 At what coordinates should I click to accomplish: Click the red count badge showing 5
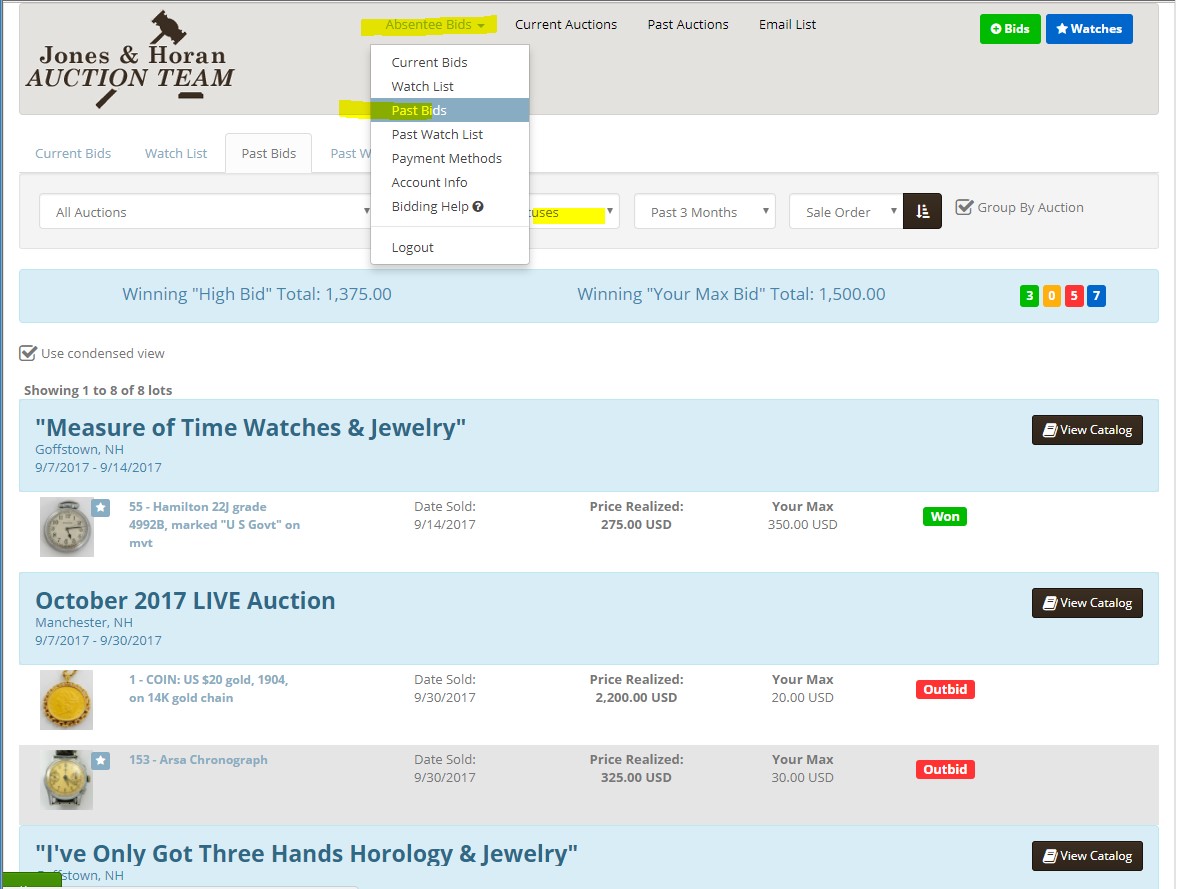click(1073, 296)
